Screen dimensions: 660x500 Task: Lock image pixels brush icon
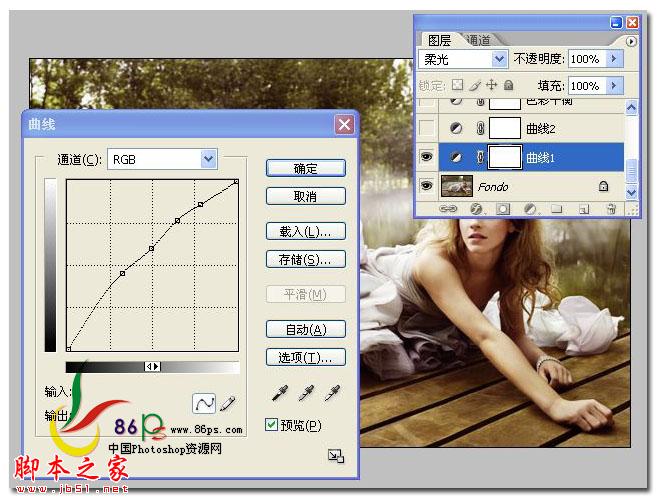474,85
